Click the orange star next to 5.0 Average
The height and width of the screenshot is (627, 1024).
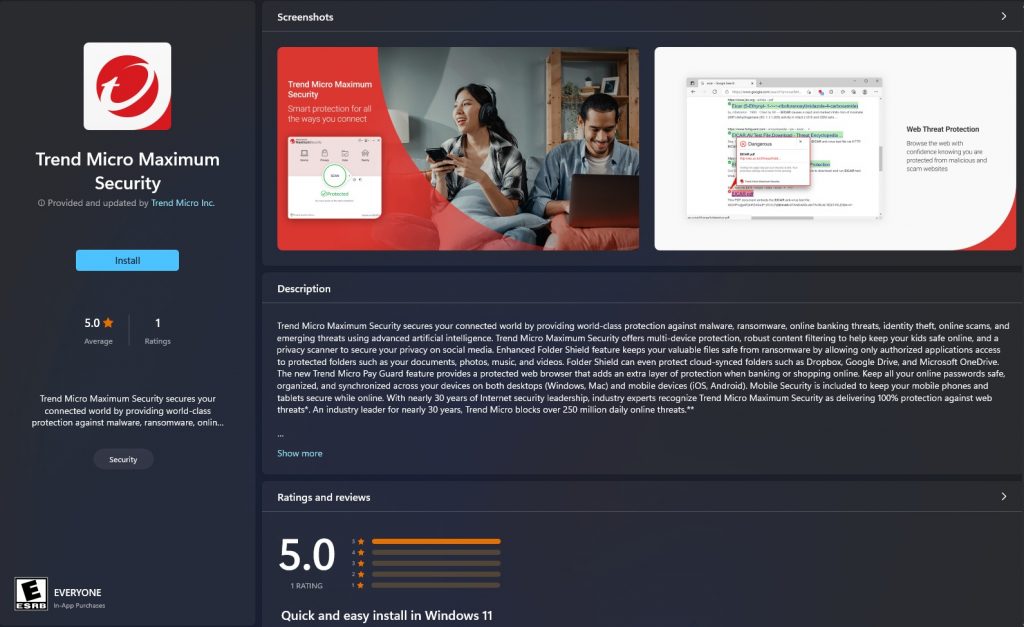pos(108,323)
